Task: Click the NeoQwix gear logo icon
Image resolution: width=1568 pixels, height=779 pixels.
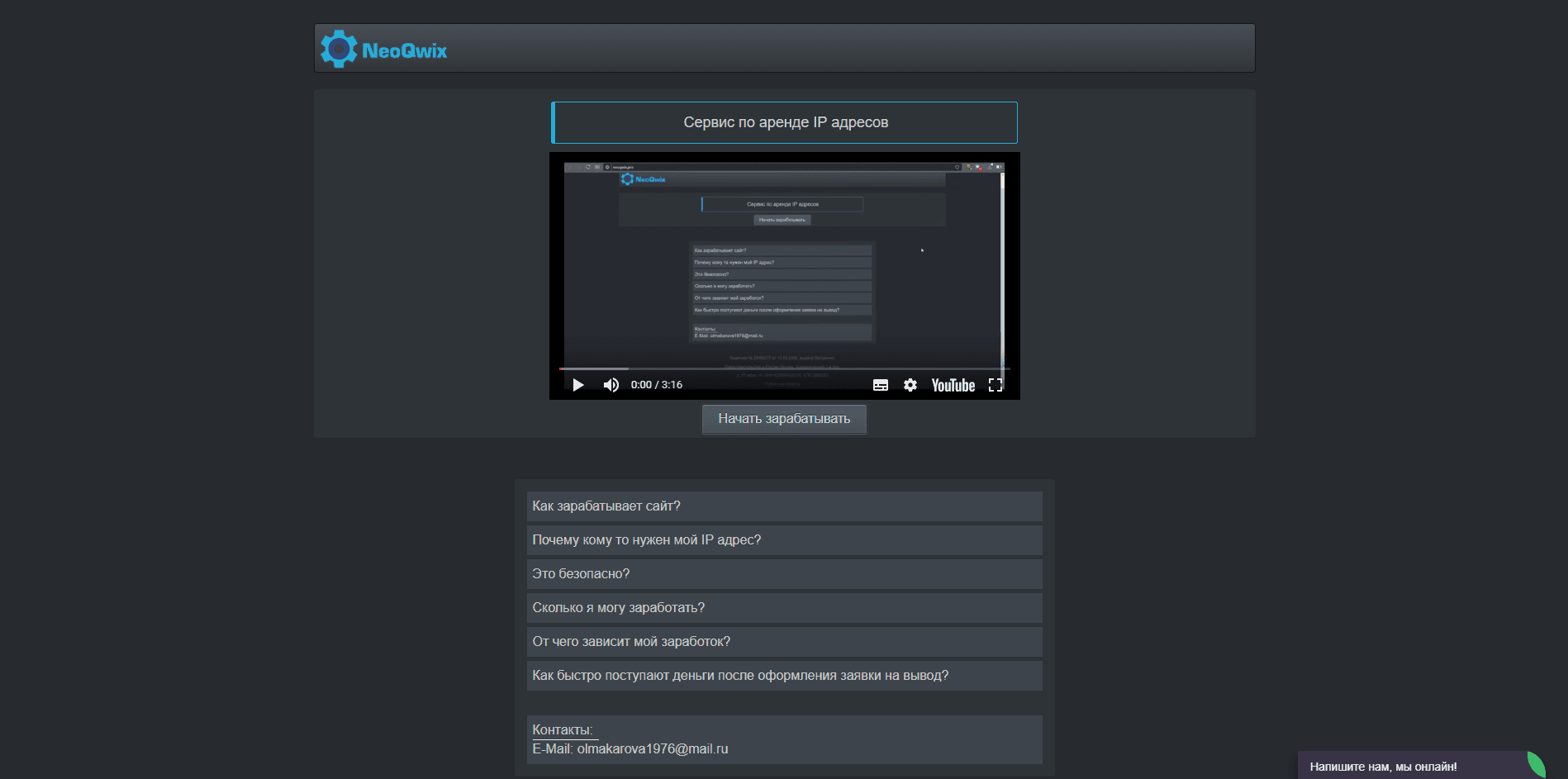Action: [x=339, y=50]
